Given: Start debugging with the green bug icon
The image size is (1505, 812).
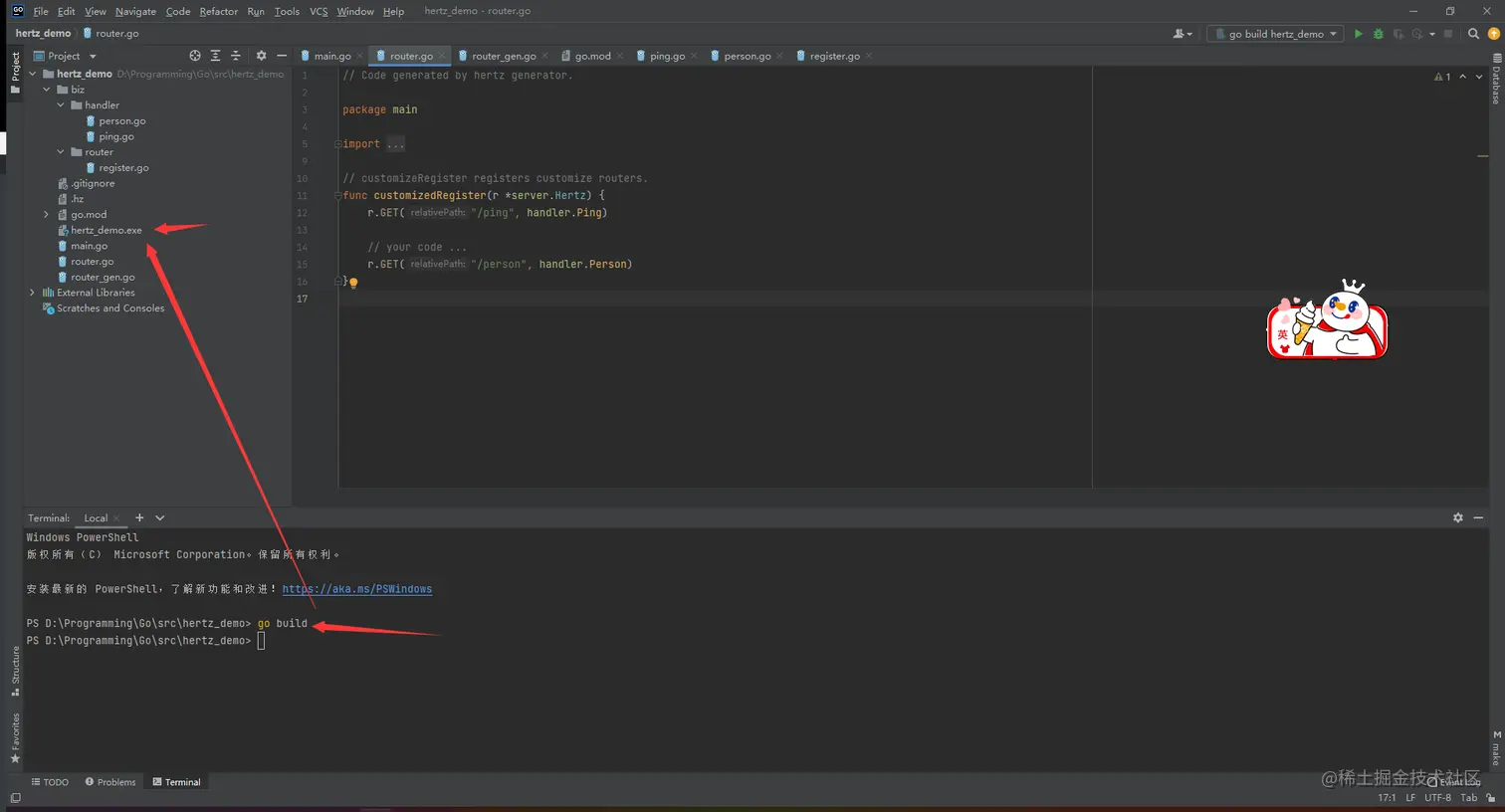Looking at the screenshot, I should pyautogui.click(x=1379, y=34).
